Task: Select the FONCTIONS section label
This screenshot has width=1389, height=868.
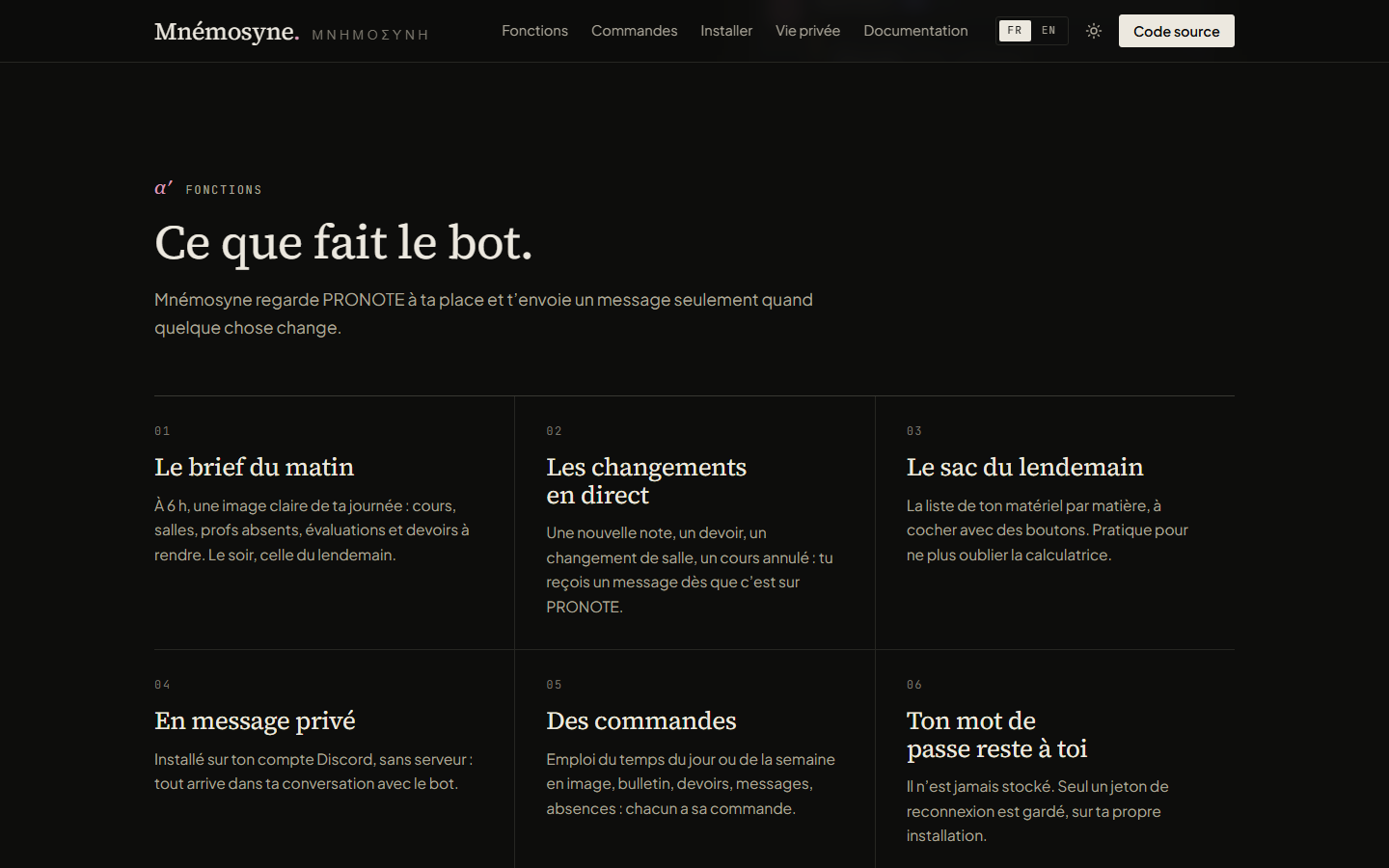Action: click(x=224, y=190)
